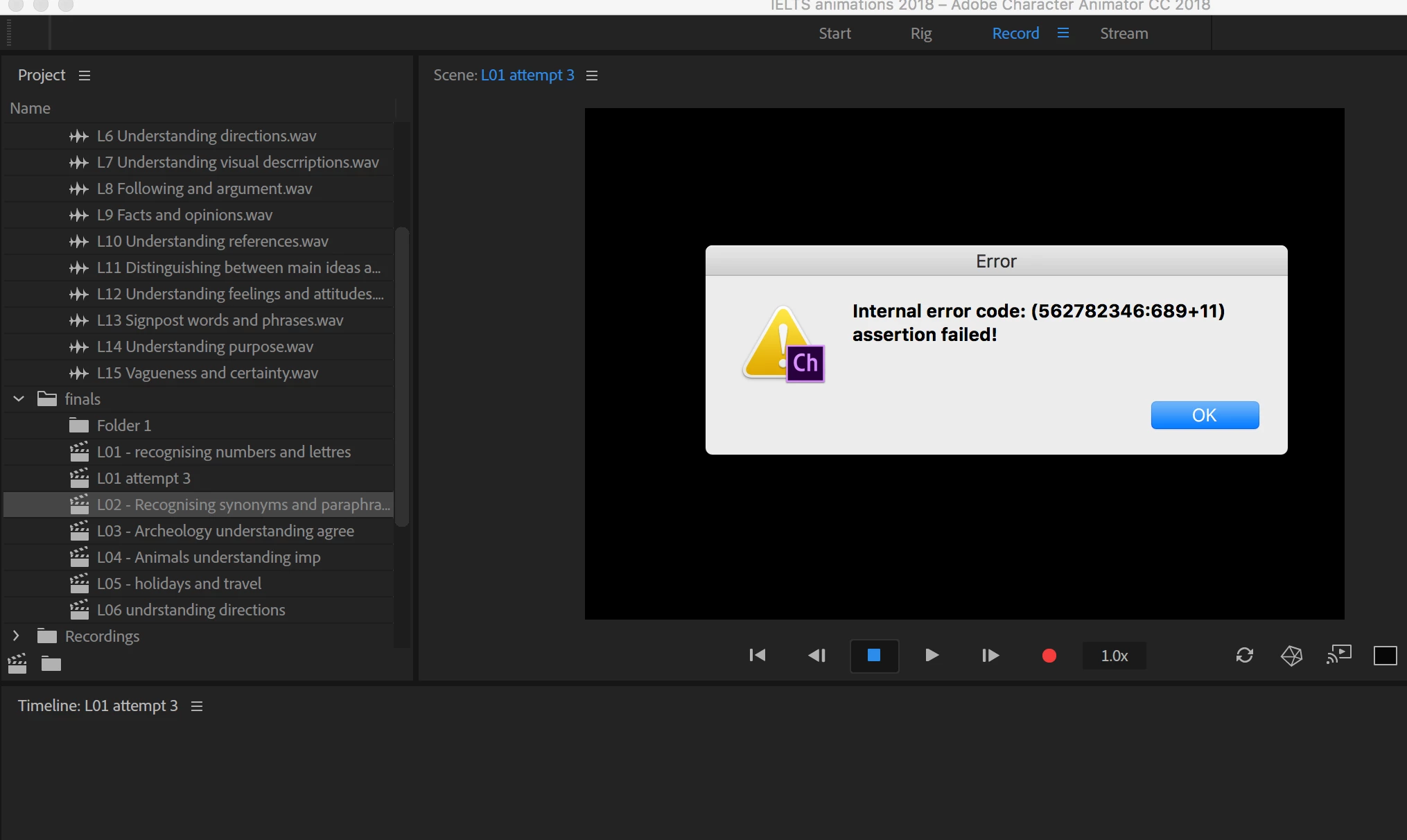Click the new scene clapperboard icon
This screenshot has width=1407, height=840.
pyautogui.click(x=17, y=664)
